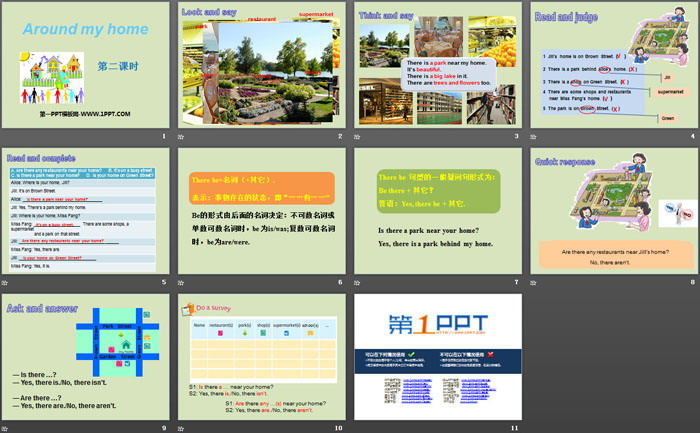The image size is (700, 433).
Task: Select the 'Do a survey' table slide
Action: coord(261,356)
